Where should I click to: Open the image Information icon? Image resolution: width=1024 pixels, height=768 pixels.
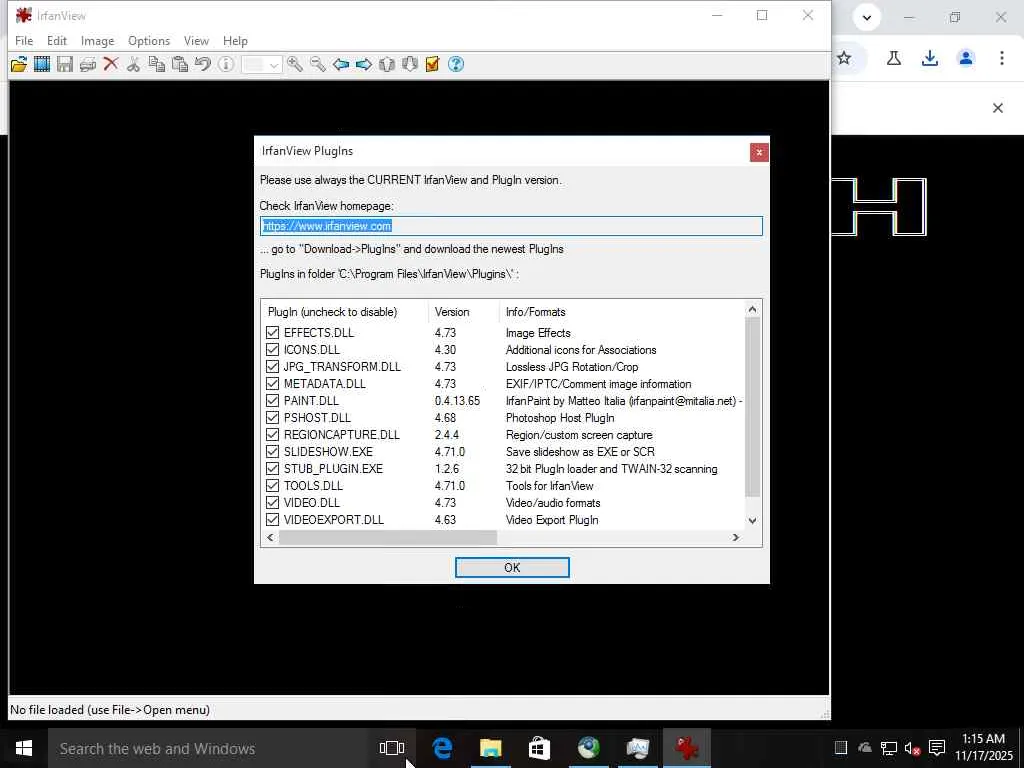pyautogui.click(x=226, y=64)
